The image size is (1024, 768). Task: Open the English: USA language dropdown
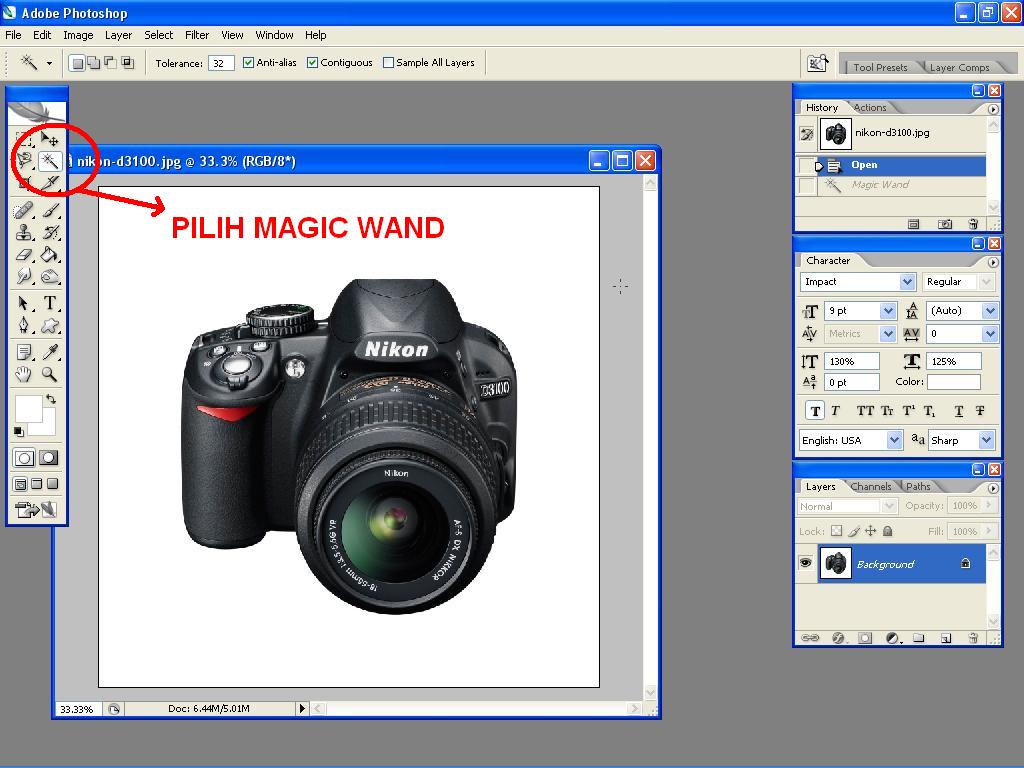click(895, 440)
